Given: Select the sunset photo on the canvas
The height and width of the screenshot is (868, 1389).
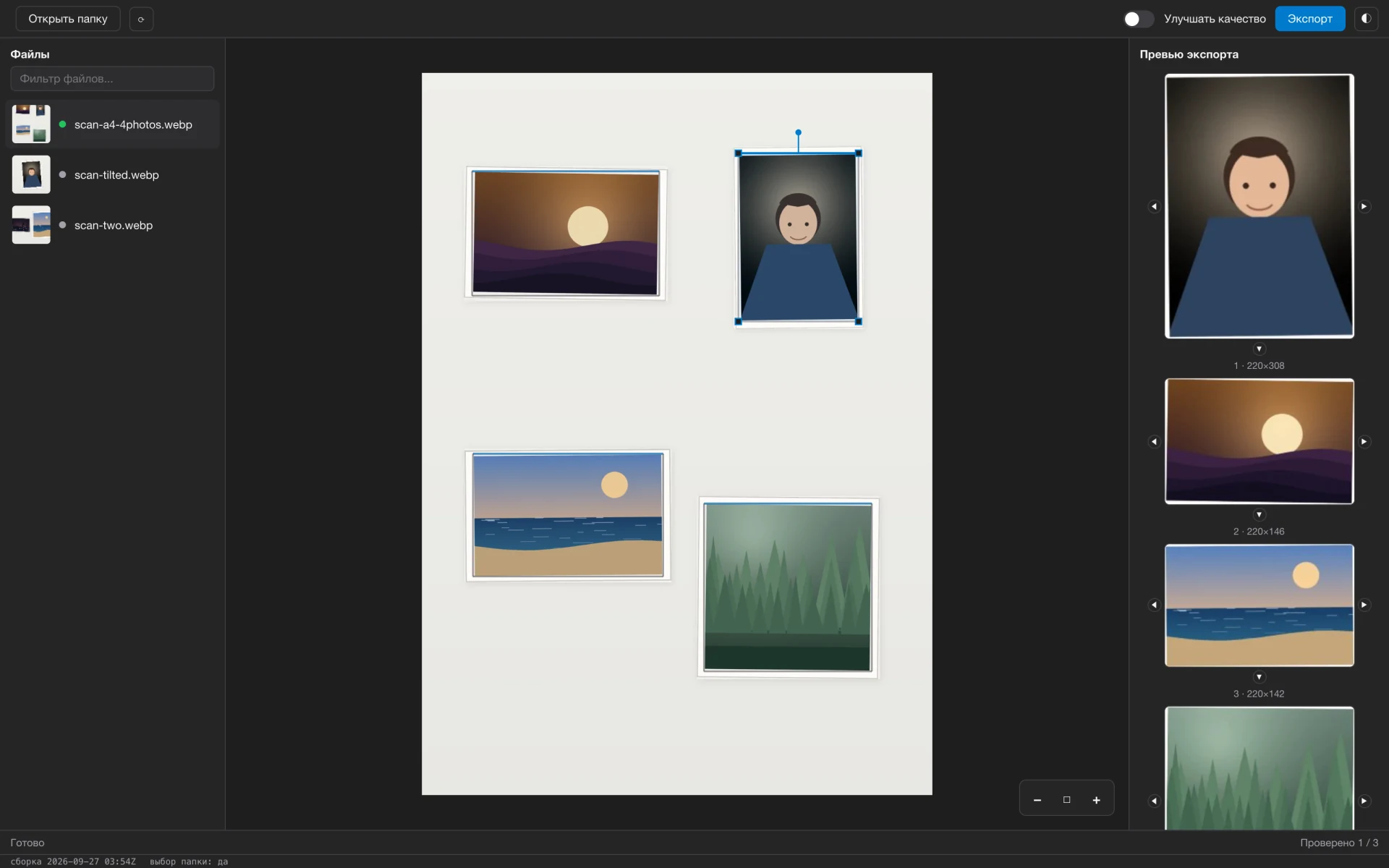Looking at the screenshot, I should coord(566,234).
